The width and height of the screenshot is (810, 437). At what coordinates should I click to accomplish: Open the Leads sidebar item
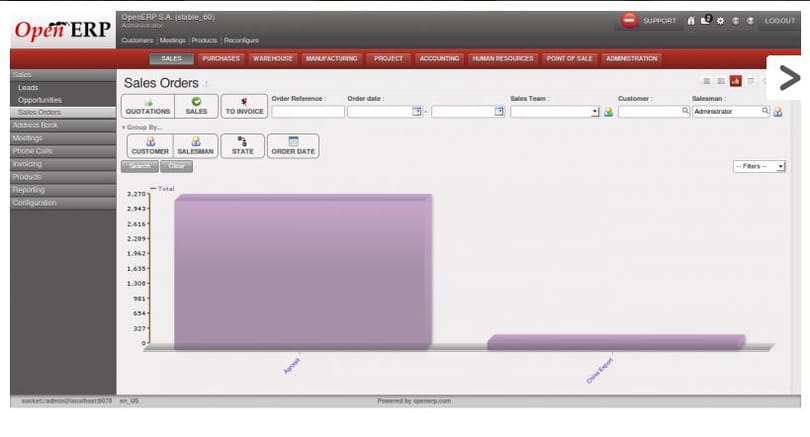[x=28, y=88]
